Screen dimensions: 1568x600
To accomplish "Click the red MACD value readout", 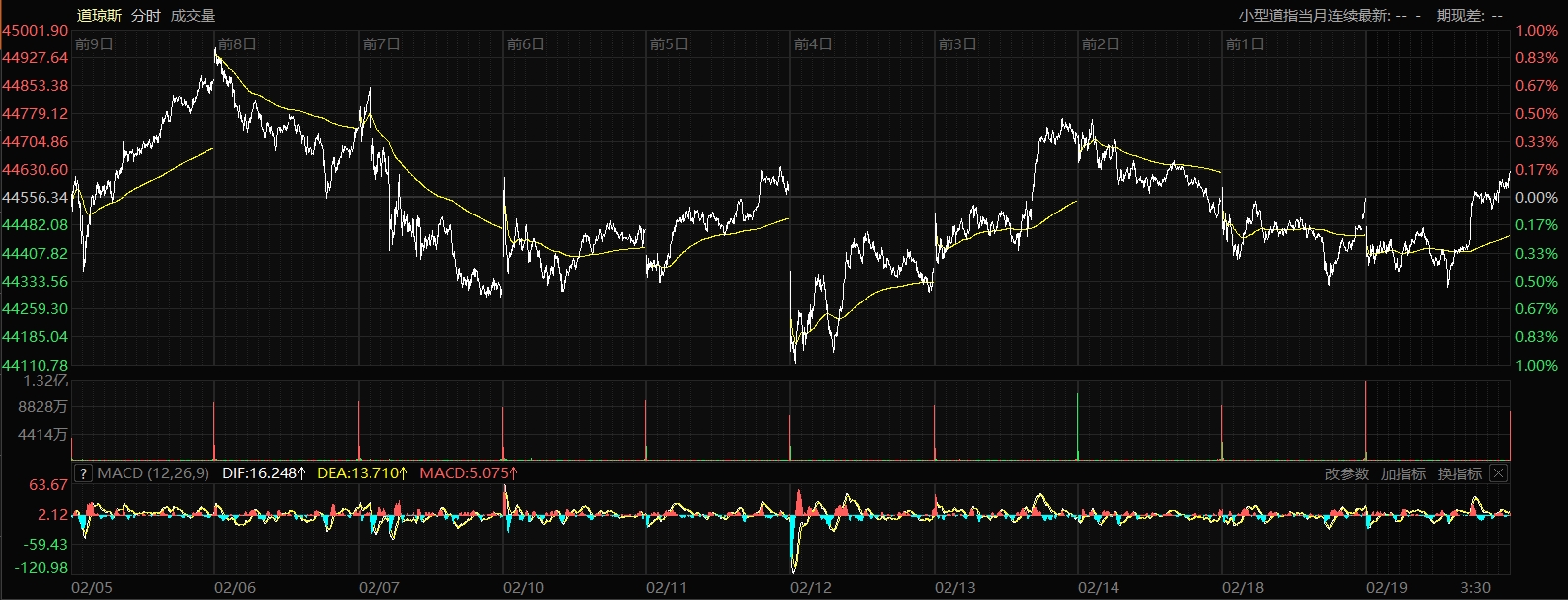I will coord(468,473).
